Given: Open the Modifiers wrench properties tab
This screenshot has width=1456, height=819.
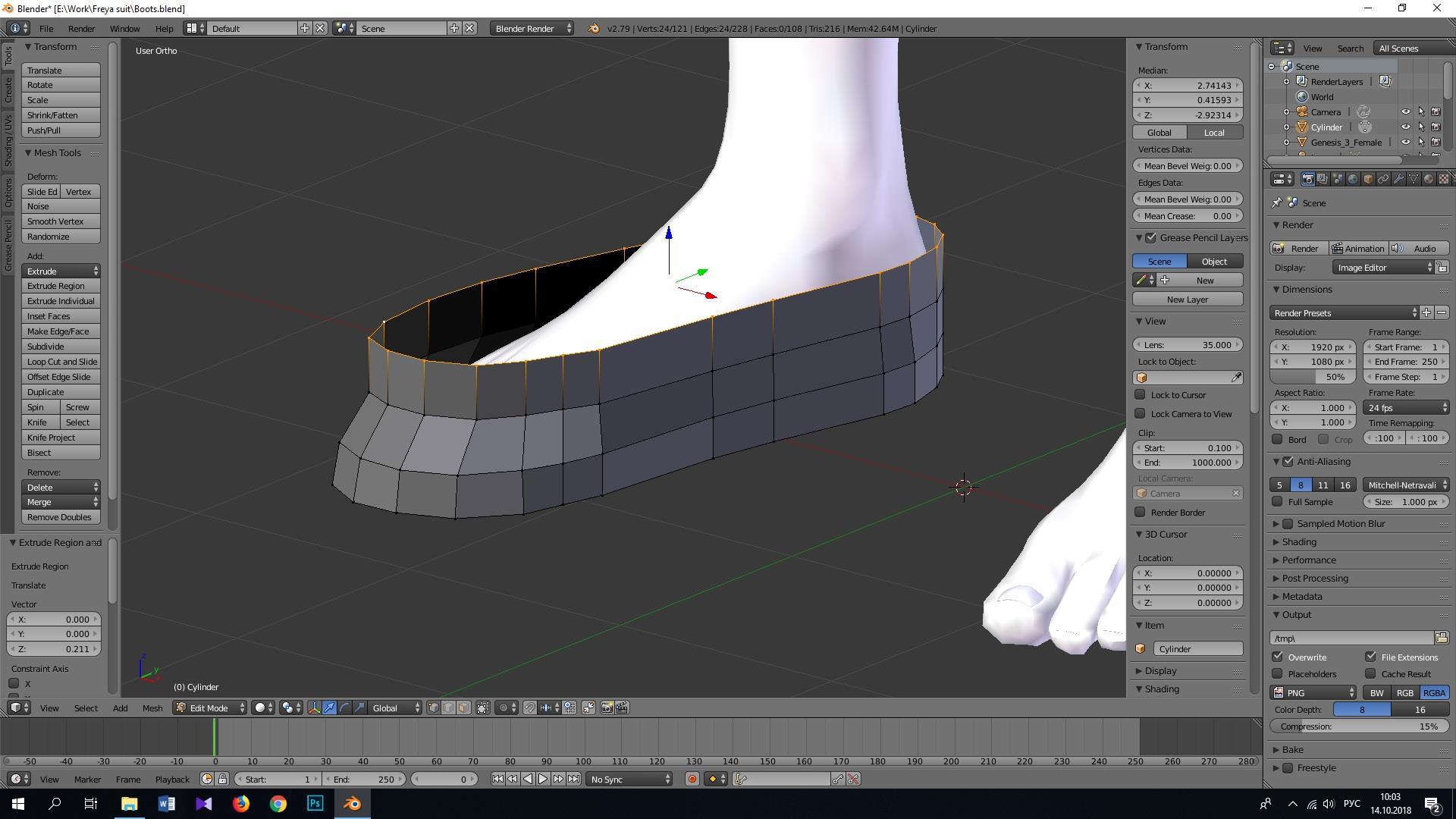Looking at the screenshot, I should click(1398, 179).
